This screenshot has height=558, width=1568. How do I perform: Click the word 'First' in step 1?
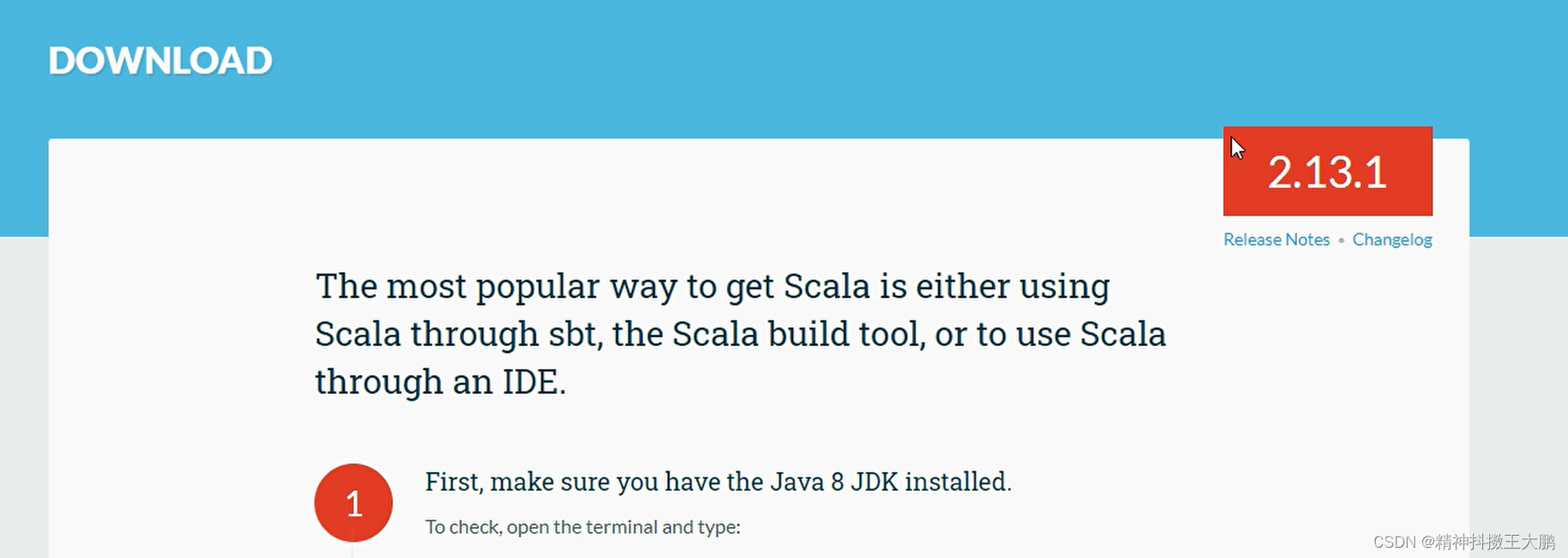pos(453,482)
